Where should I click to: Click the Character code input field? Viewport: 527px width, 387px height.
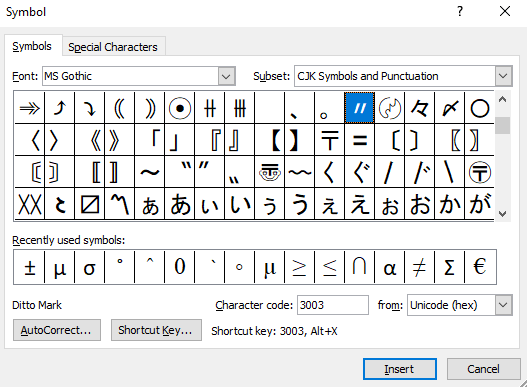[x=333, y=305]
